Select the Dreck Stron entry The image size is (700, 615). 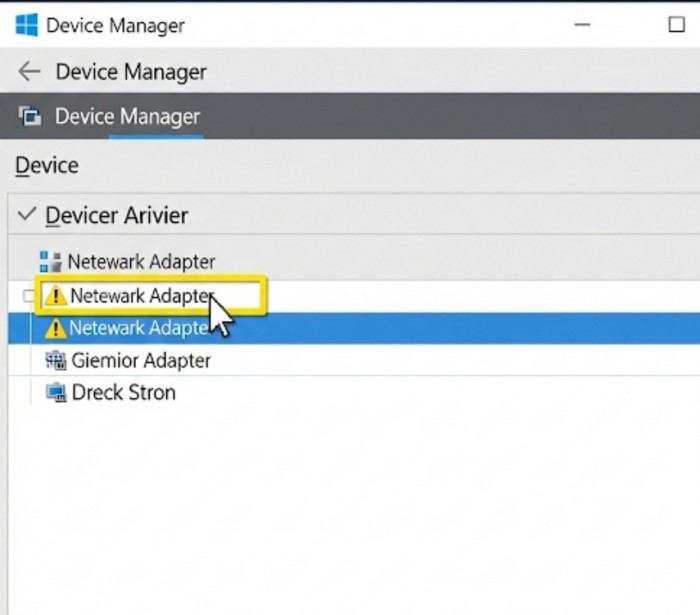123,392
